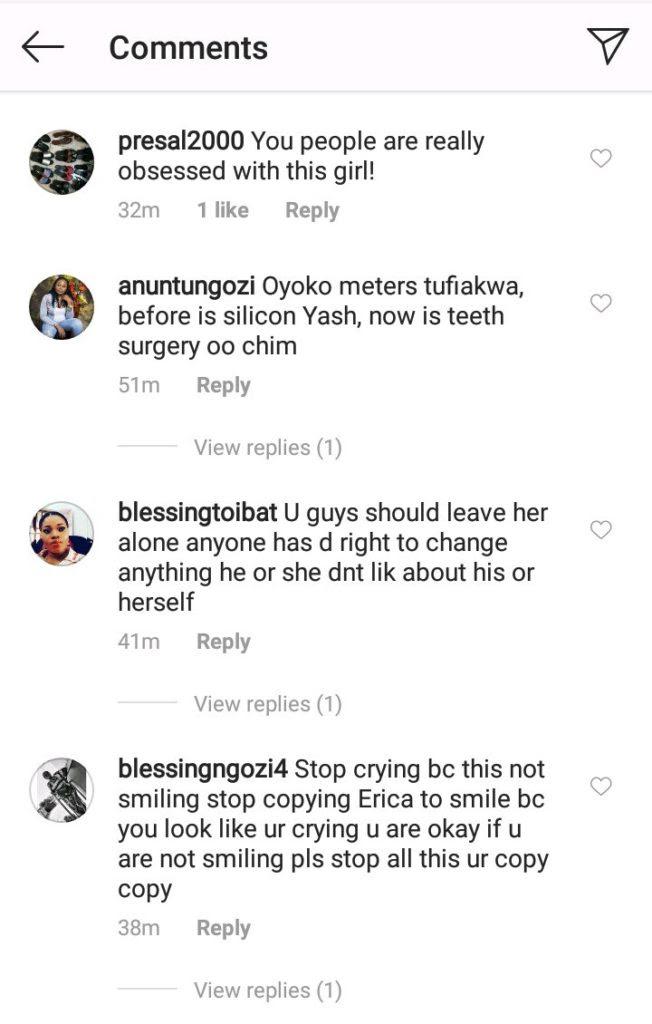Reply to presal2000's comment
Viewport: 652px width, 1024px height.
(312, 211)
